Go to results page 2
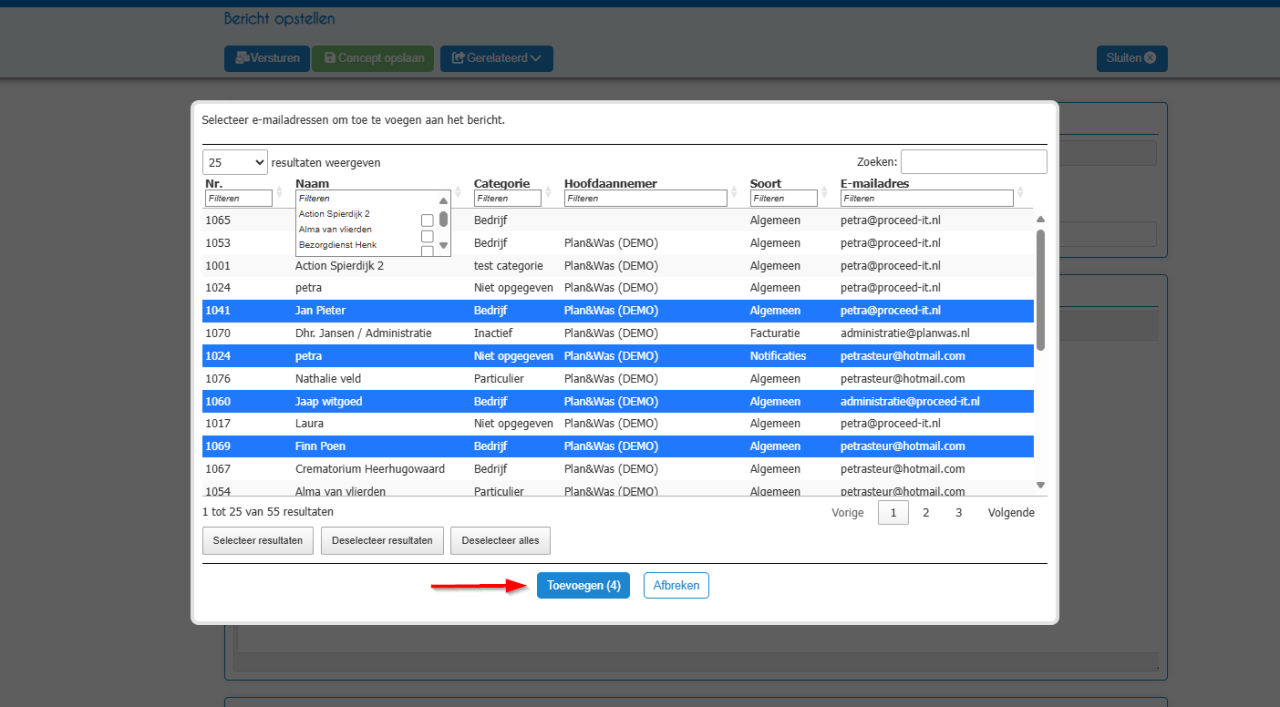1280x707 pixels. point(926,513)
